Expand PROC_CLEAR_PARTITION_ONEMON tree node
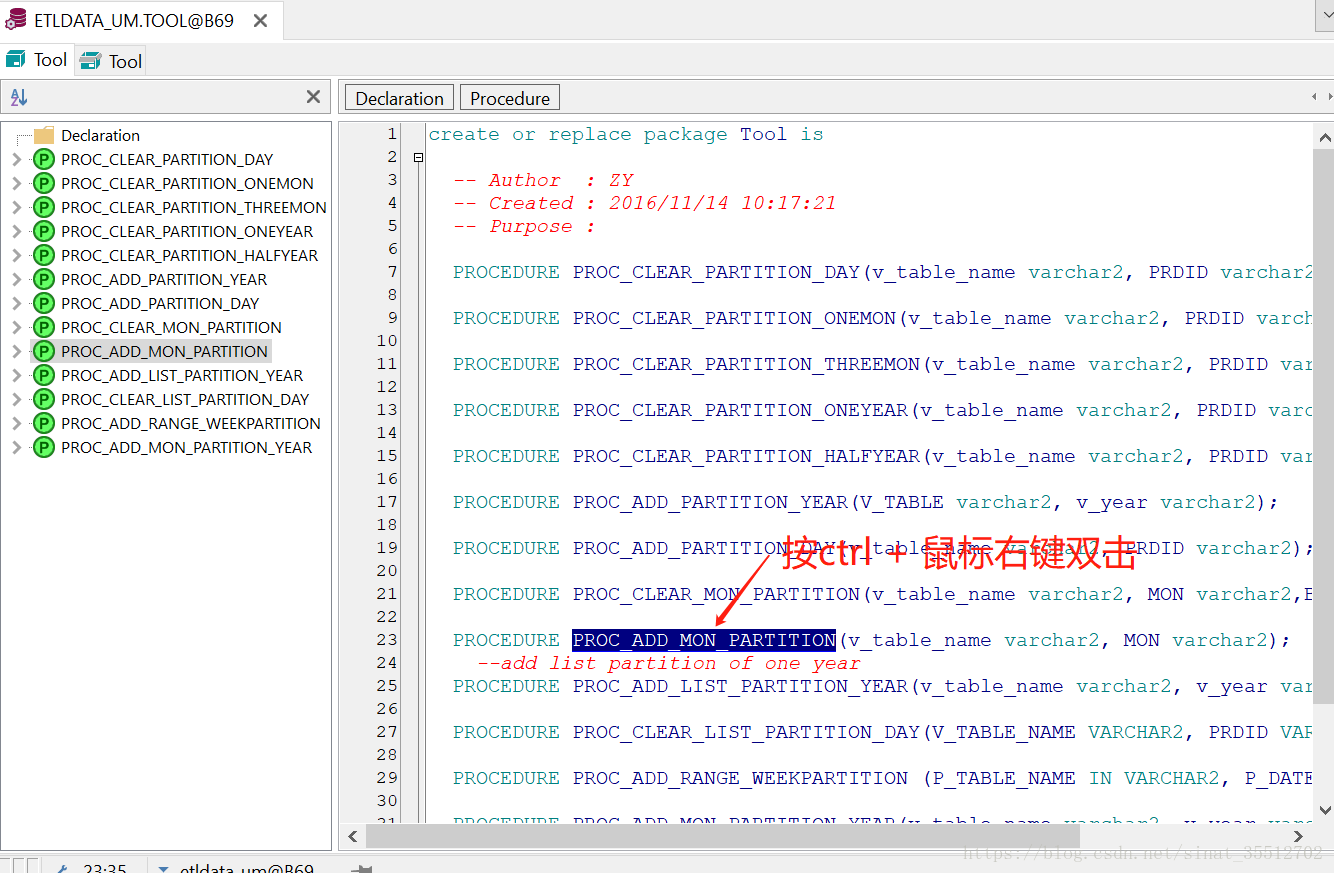Screen dimensions: 1334x873 click(x=16, y=183)
